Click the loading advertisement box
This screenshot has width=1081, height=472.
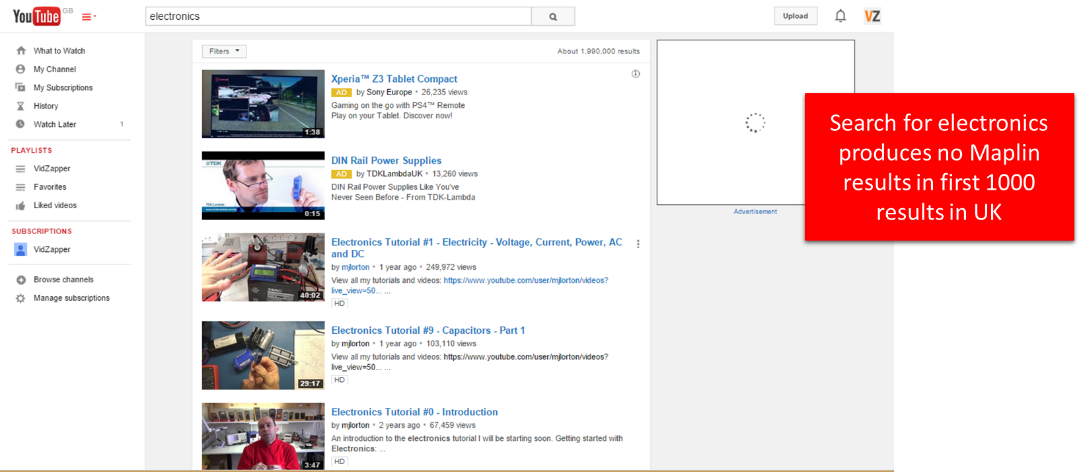coord(756,122)
